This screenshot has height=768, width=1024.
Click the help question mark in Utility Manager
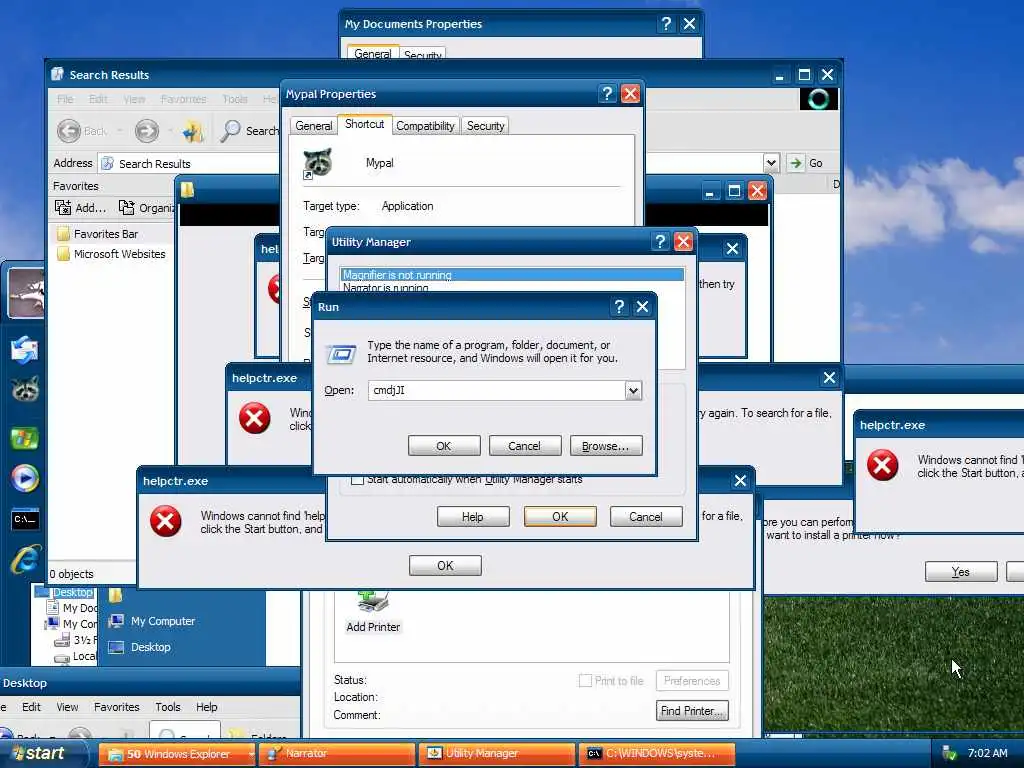(660, 242)
